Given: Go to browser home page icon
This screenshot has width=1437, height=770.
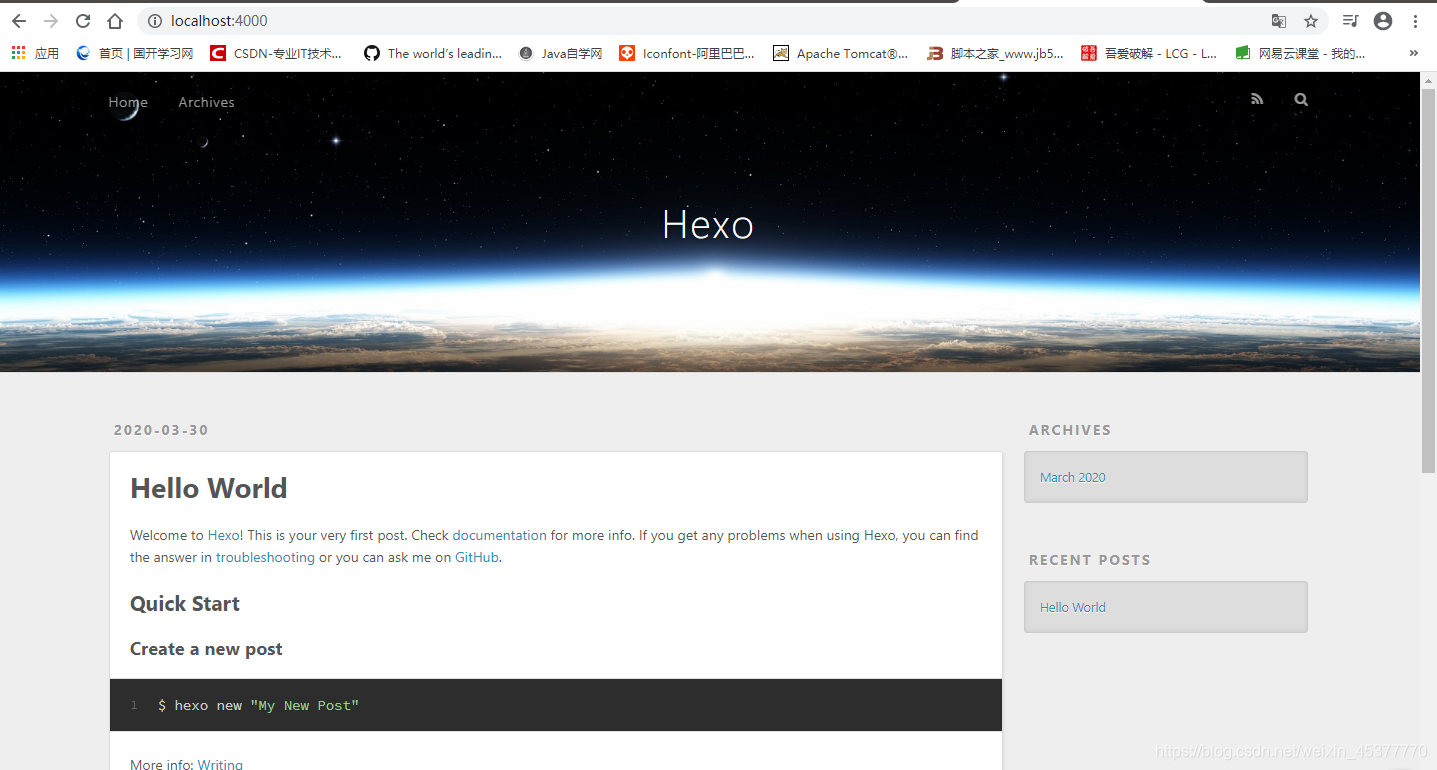Looking at the screenshot, I should point(115,21).
